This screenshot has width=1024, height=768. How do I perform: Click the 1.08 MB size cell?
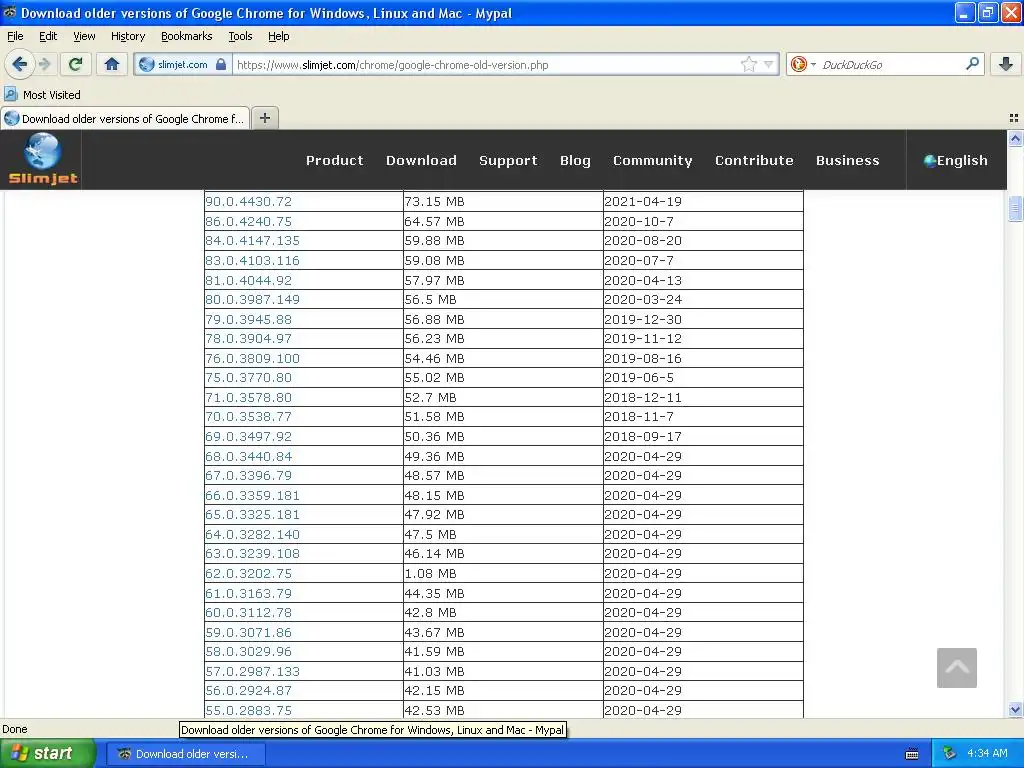pos(503,573)
